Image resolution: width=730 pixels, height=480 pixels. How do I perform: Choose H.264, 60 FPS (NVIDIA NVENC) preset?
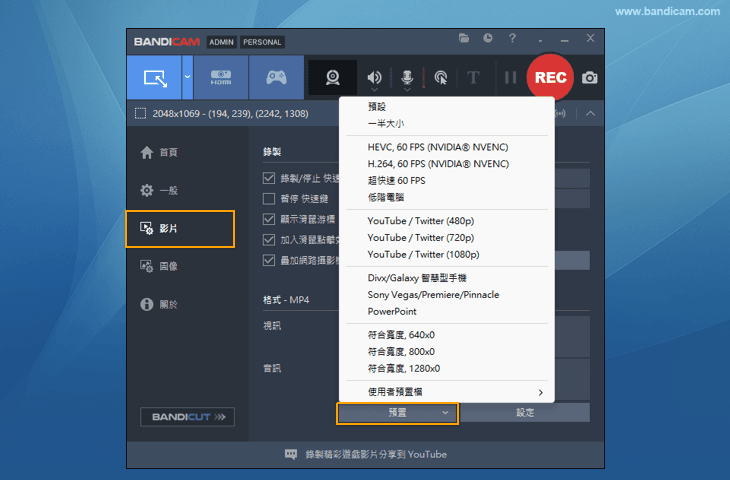446,164
